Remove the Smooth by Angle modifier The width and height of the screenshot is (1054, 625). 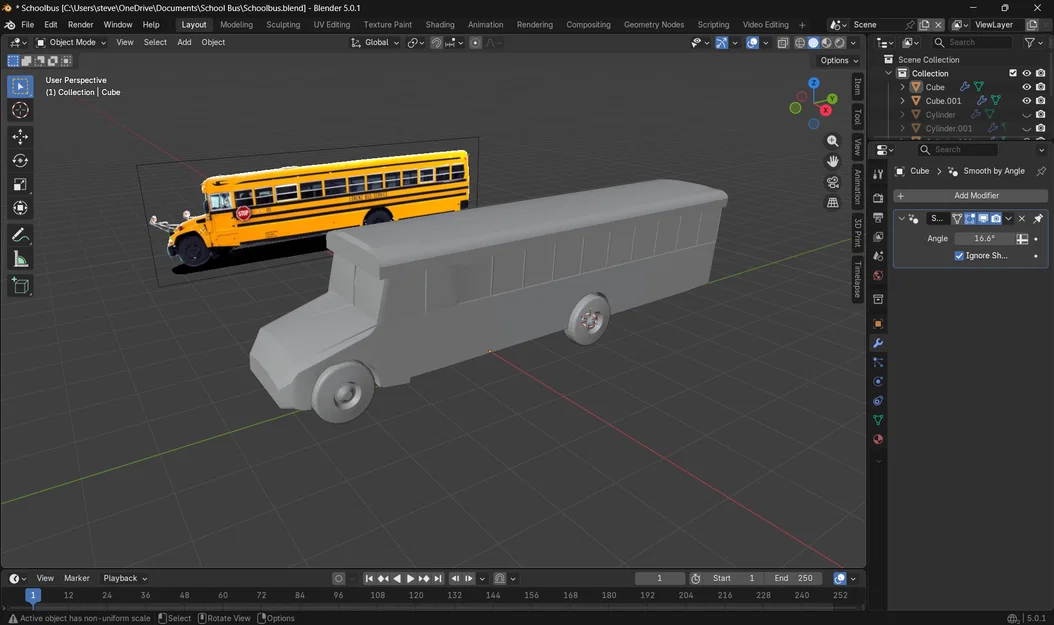click(1022, 218)
